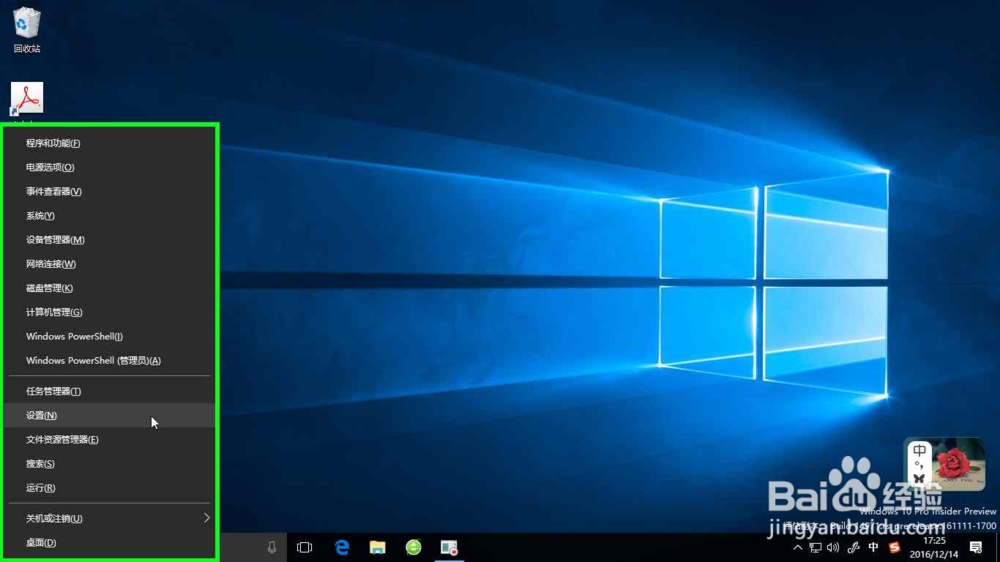Open 程序和功能(F) from the menu
The width and height of the screenshot is (1000, 562).
[109, 143]
